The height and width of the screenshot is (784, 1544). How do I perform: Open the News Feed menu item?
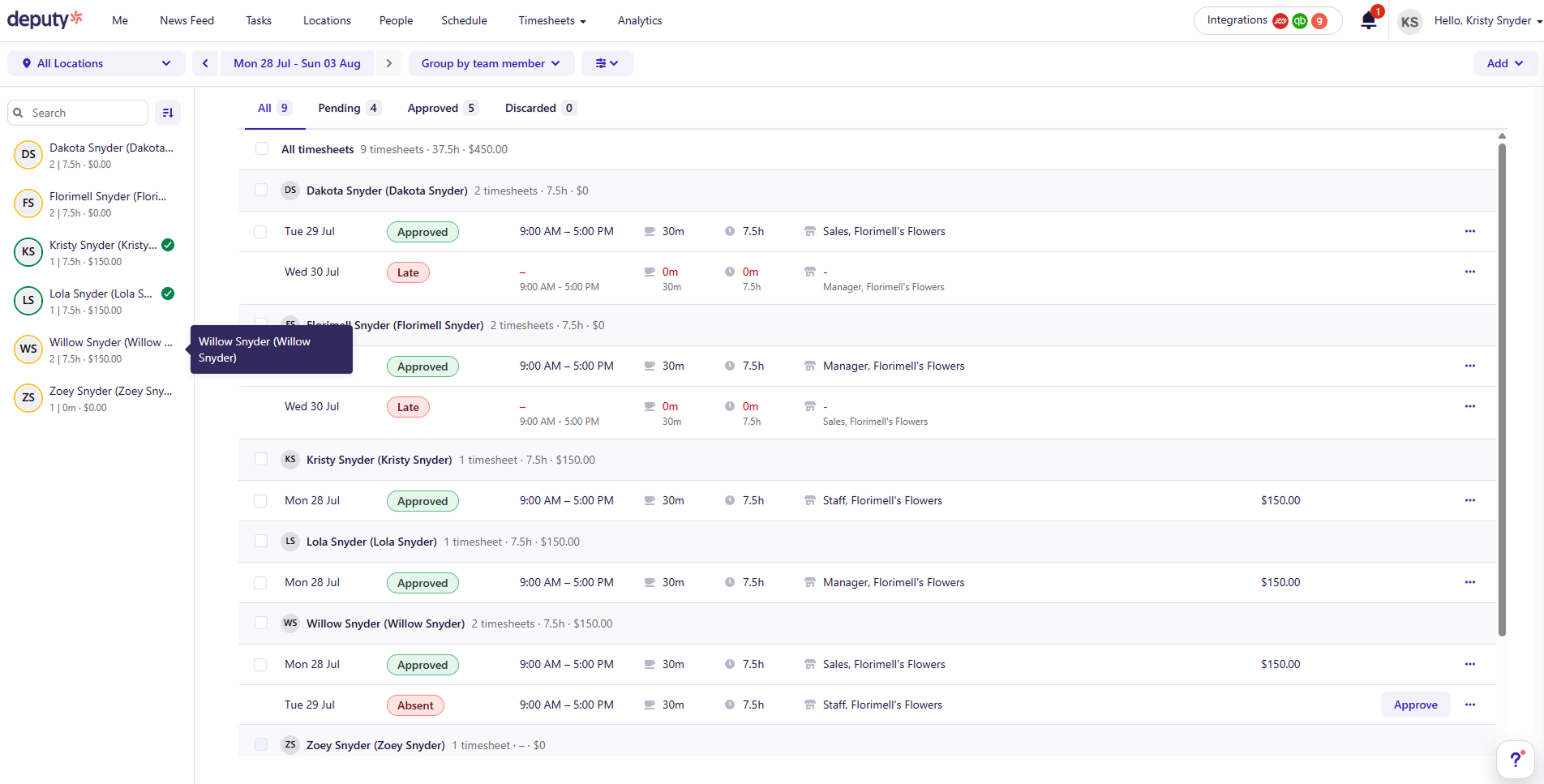pyautogui.click(x=187, y=20)
